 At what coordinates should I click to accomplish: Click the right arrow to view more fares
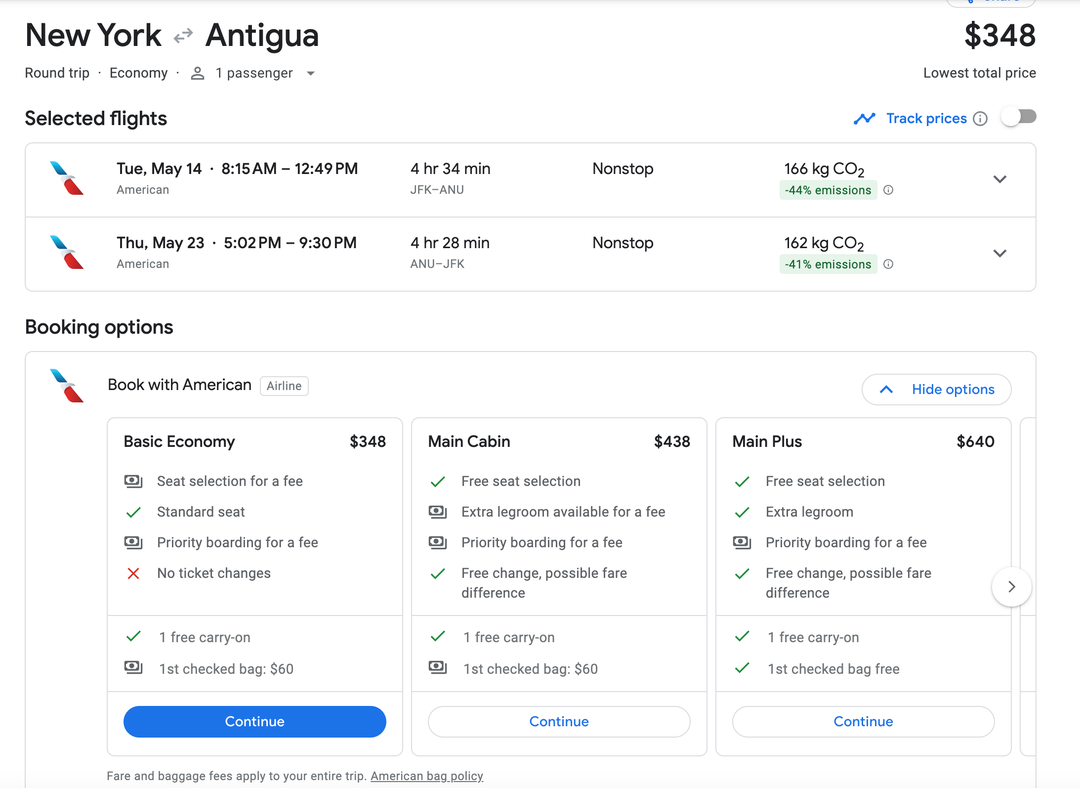tap(1011, 586)
